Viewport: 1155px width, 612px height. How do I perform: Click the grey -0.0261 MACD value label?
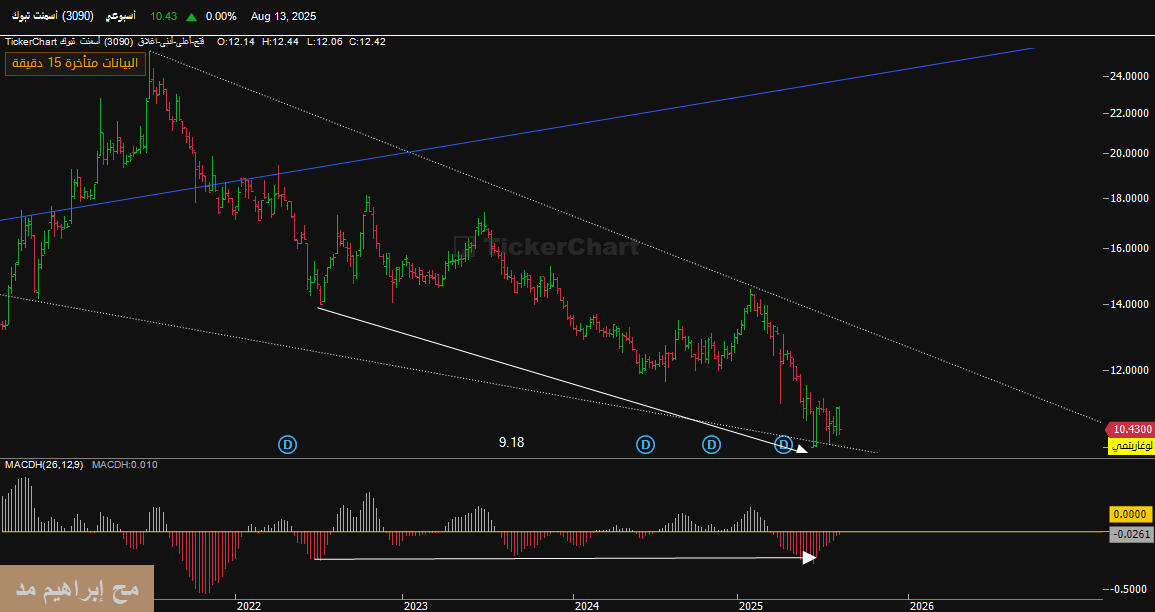(1131, 535)
